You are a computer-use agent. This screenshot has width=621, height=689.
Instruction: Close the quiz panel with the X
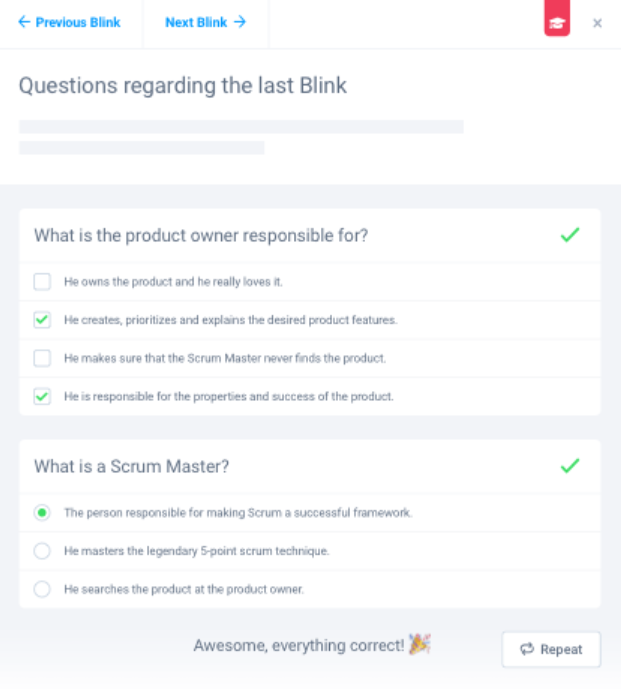pos(597,23)
